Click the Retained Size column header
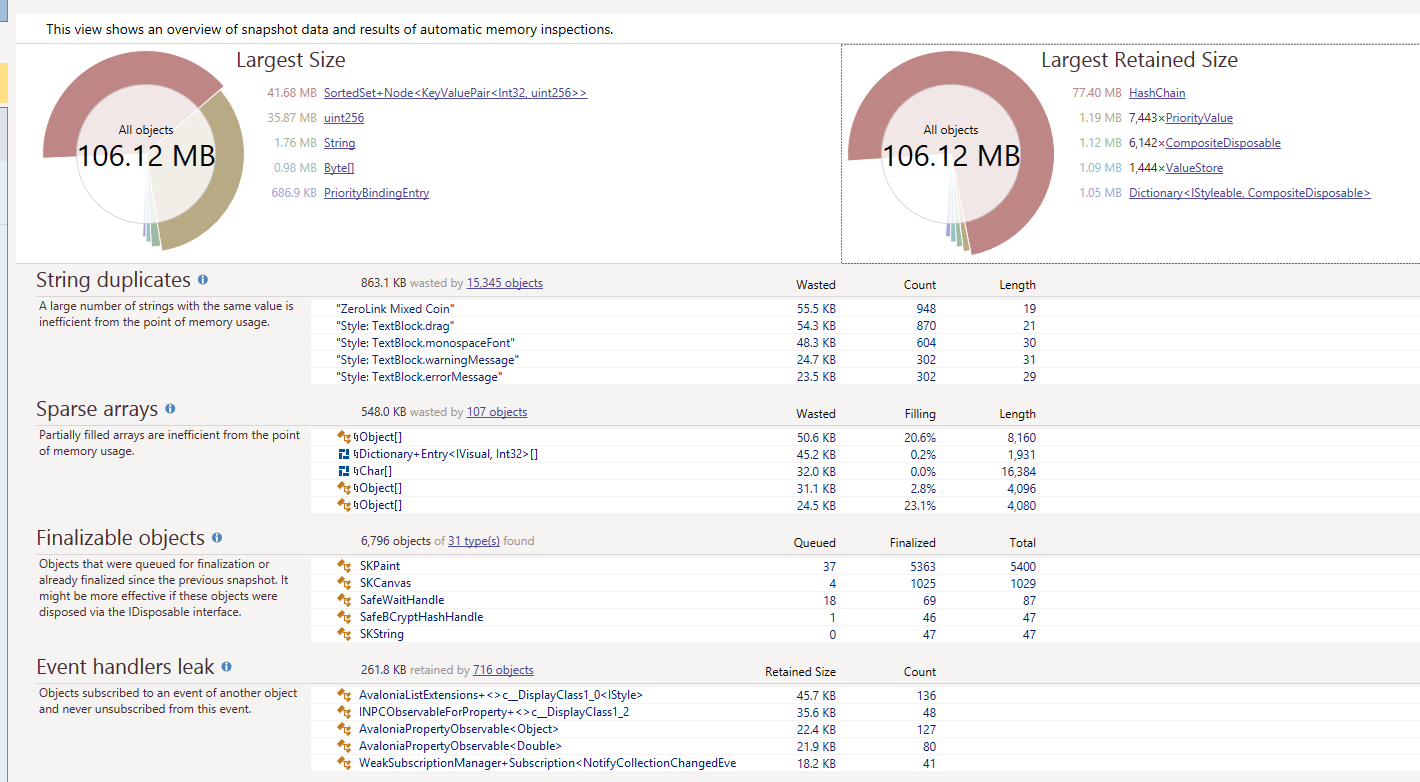Viewport: 1420px width, 782px height. pos(800,672)
